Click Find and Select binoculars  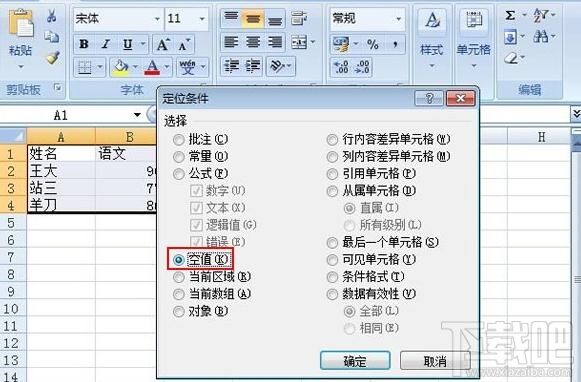tap(541, 37)
